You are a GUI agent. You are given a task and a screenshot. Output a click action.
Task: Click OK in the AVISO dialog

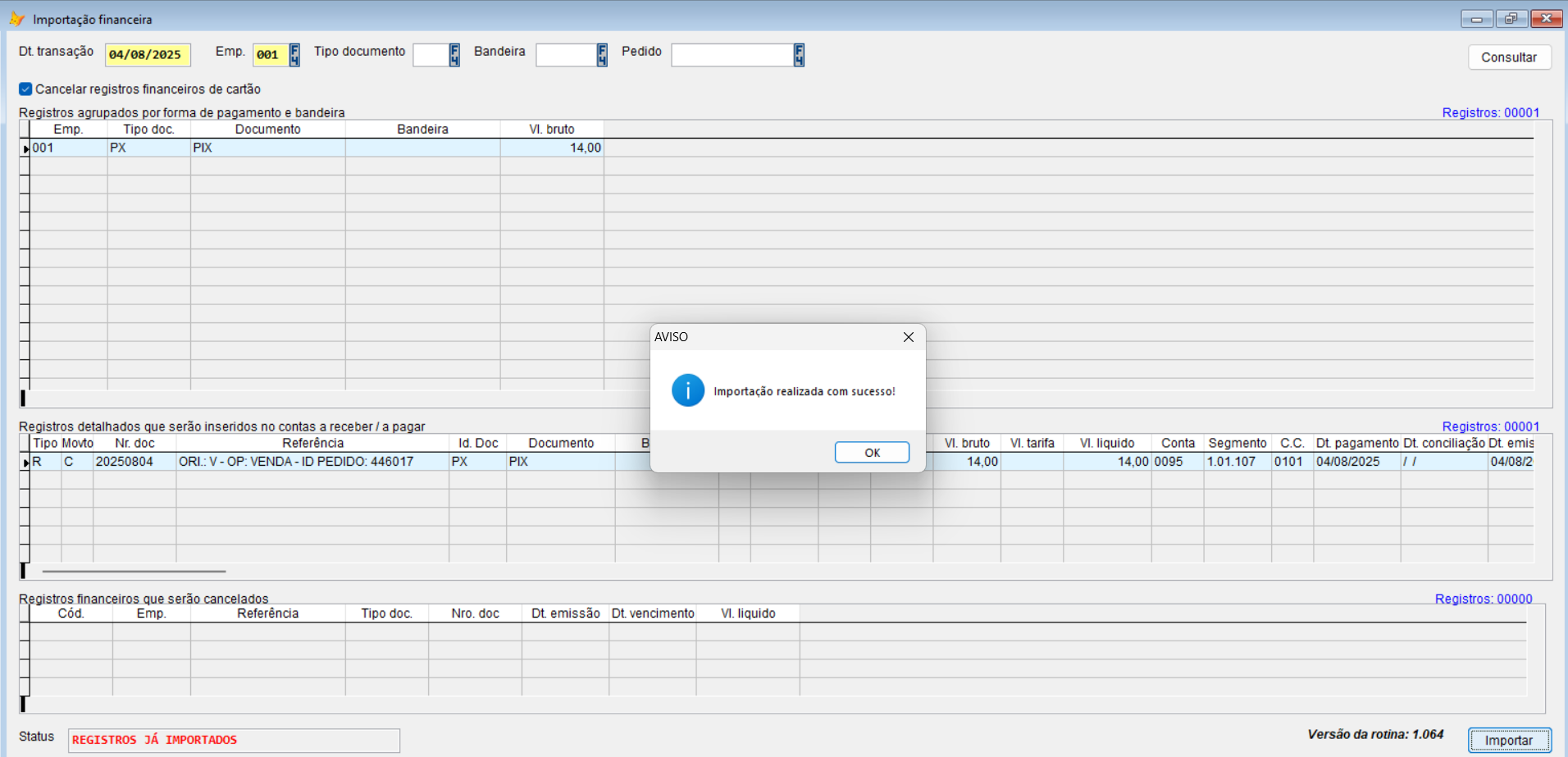click(872, 453)
